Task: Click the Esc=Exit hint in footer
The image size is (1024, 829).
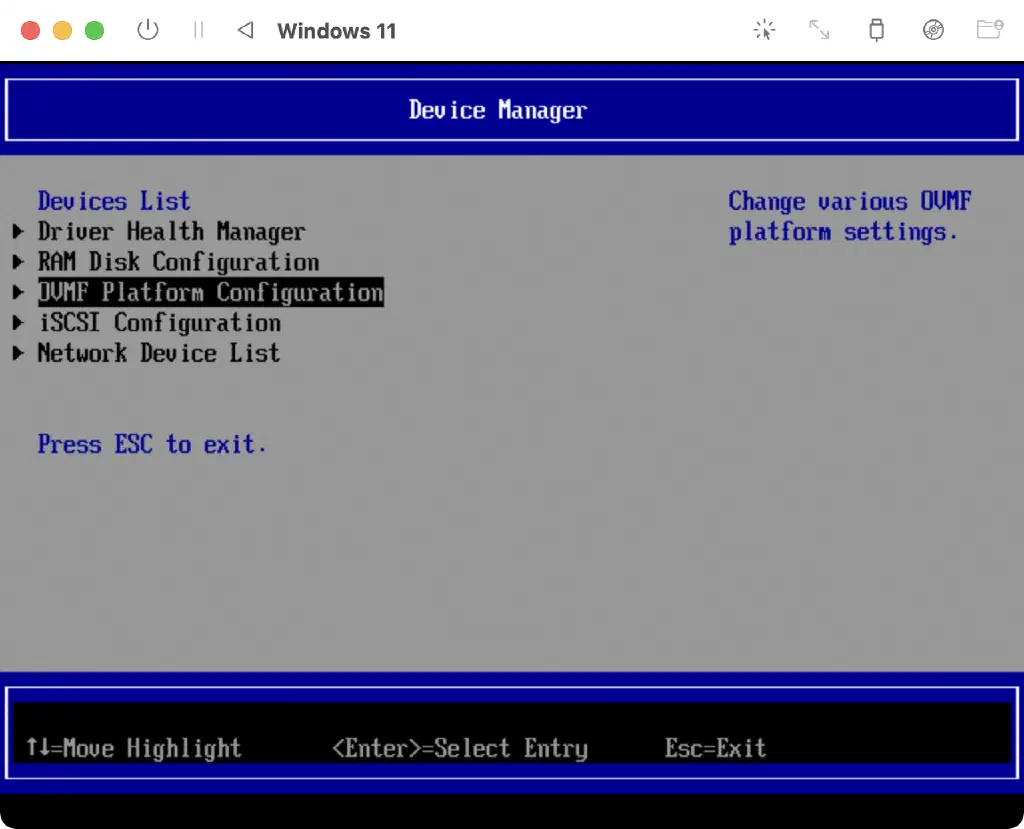Action: tap(715, 748)
